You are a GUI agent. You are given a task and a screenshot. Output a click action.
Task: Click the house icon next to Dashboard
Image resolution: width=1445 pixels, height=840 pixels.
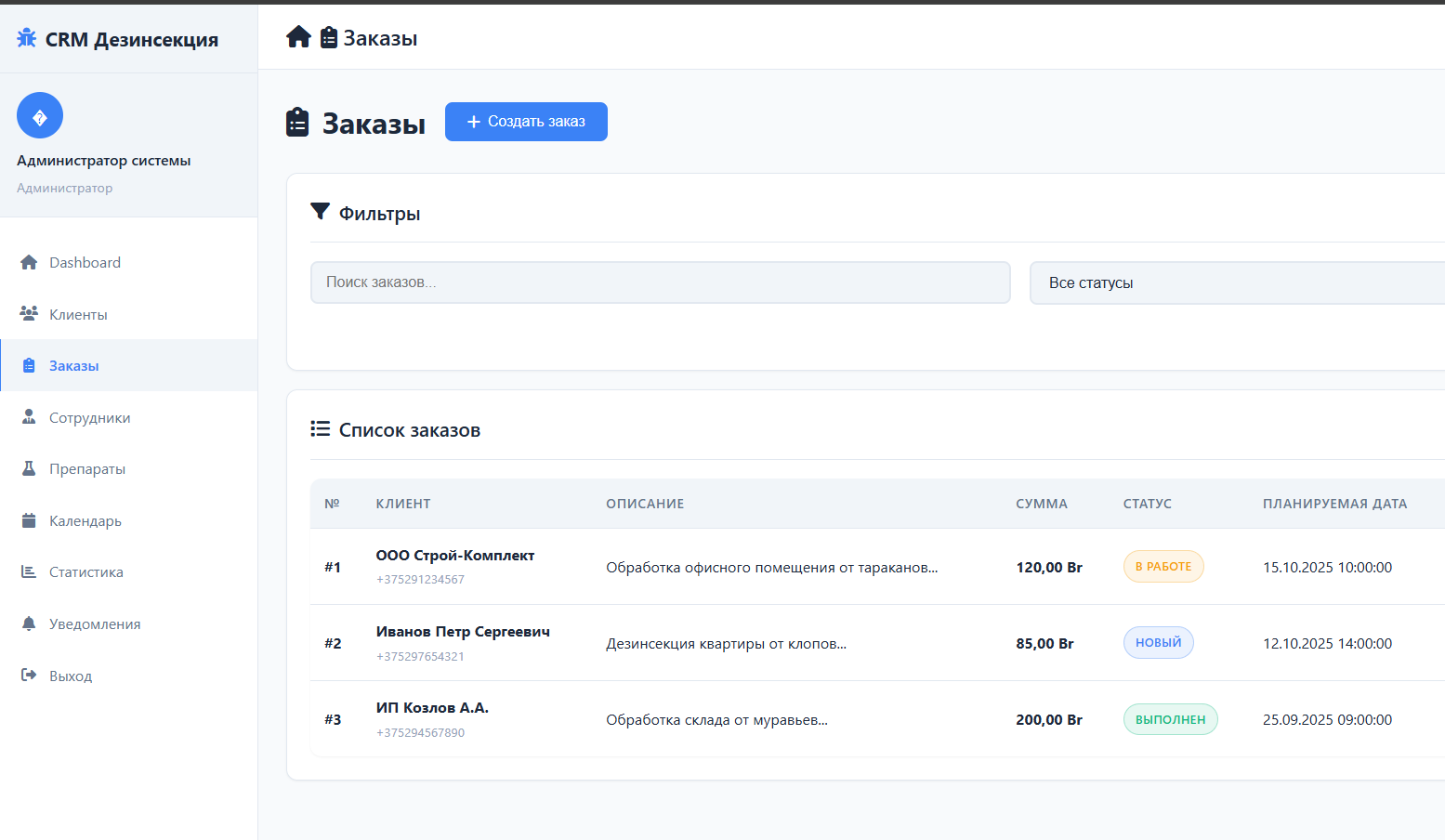29,263
